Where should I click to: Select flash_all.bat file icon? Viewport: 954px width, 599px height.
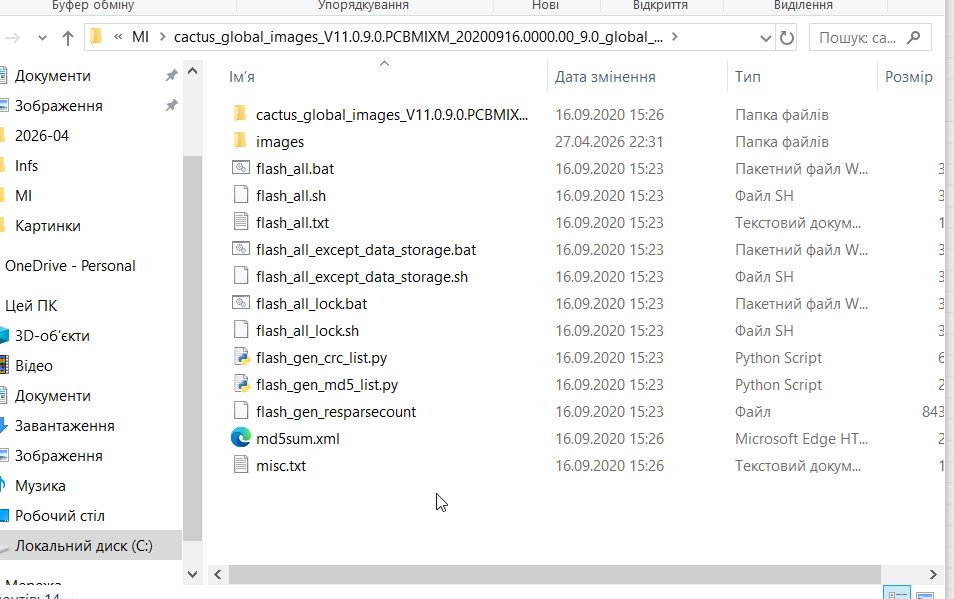(x=241, y=168)
